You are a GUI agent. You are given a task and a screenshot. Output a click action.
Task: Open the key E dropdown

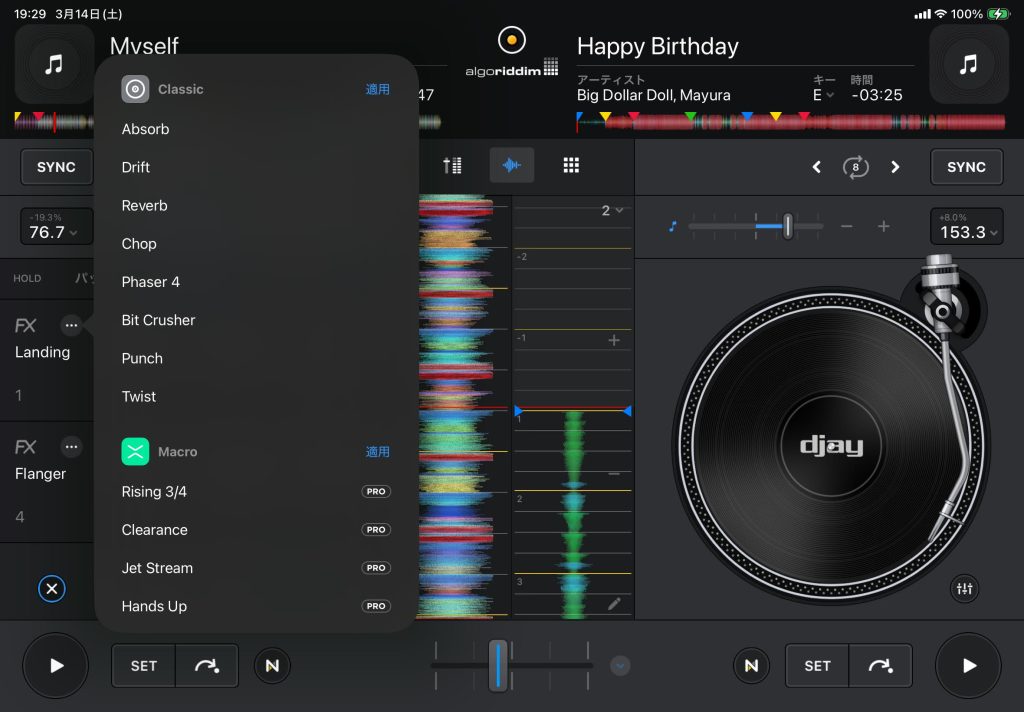point(823,95)
